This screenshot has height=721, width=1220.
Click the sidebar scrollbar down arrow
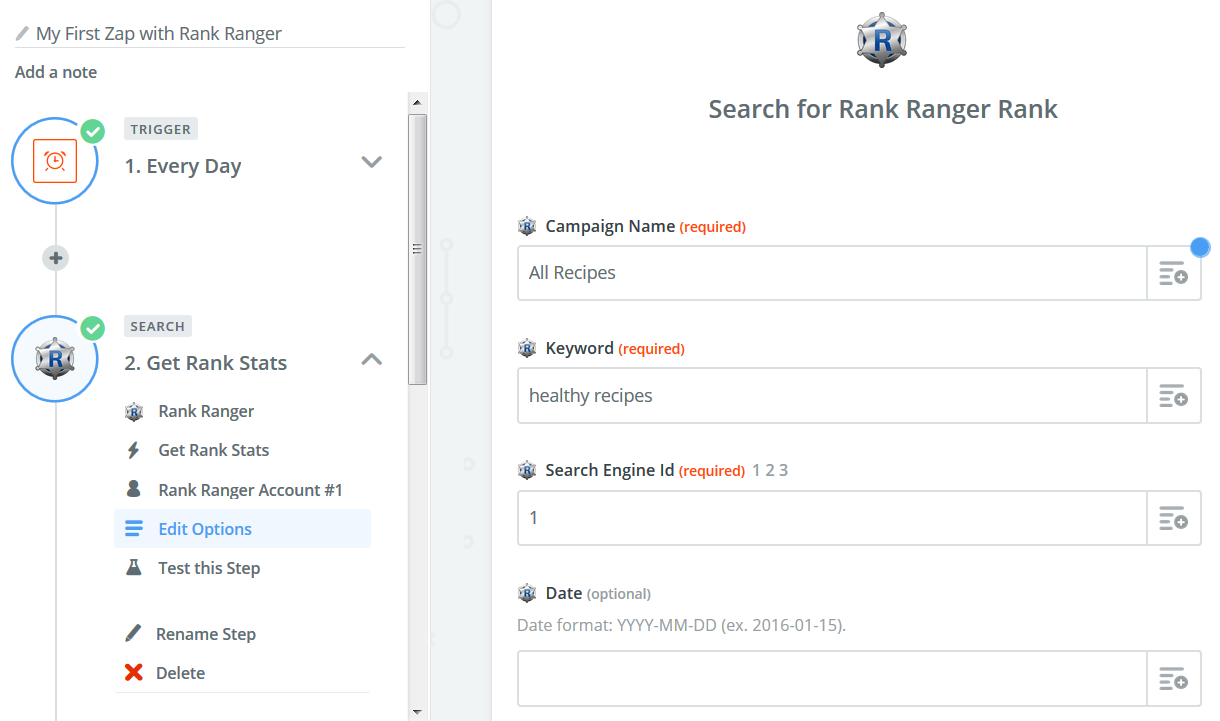tap(418, 712)
